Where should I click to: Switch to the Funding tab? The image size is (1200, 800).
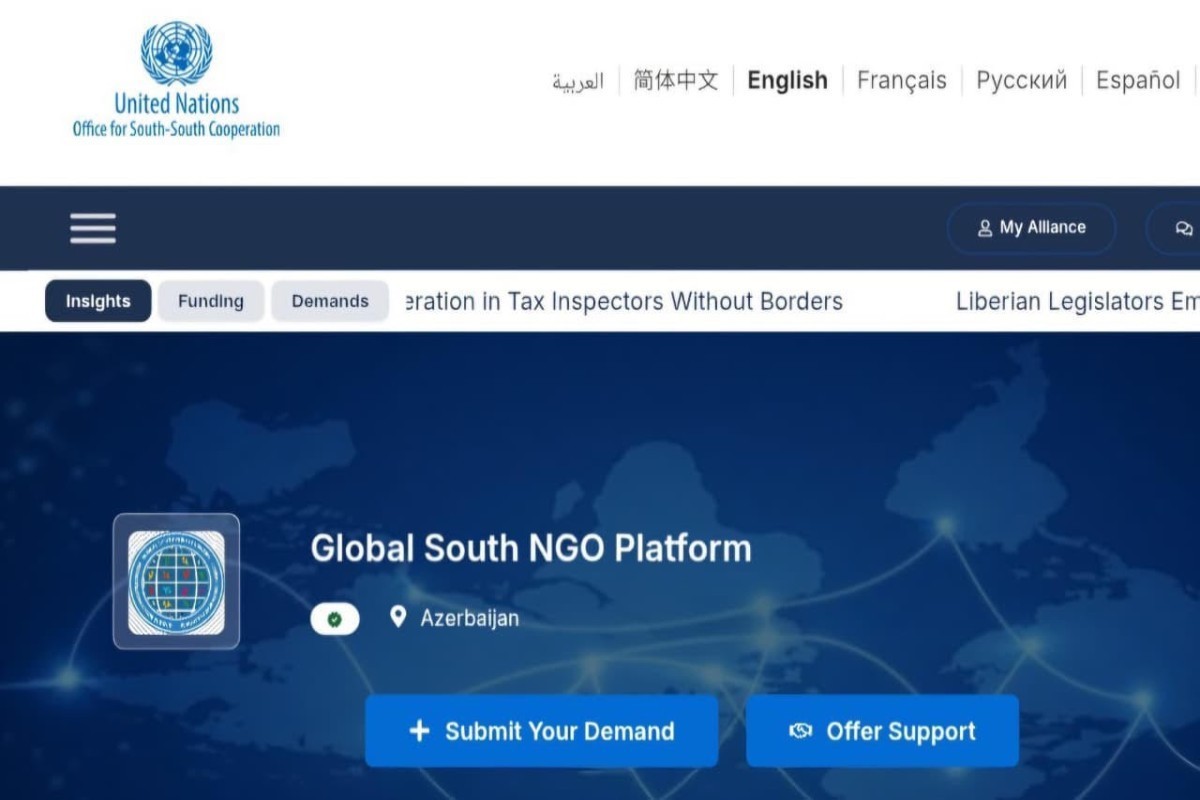coord(211,301)
